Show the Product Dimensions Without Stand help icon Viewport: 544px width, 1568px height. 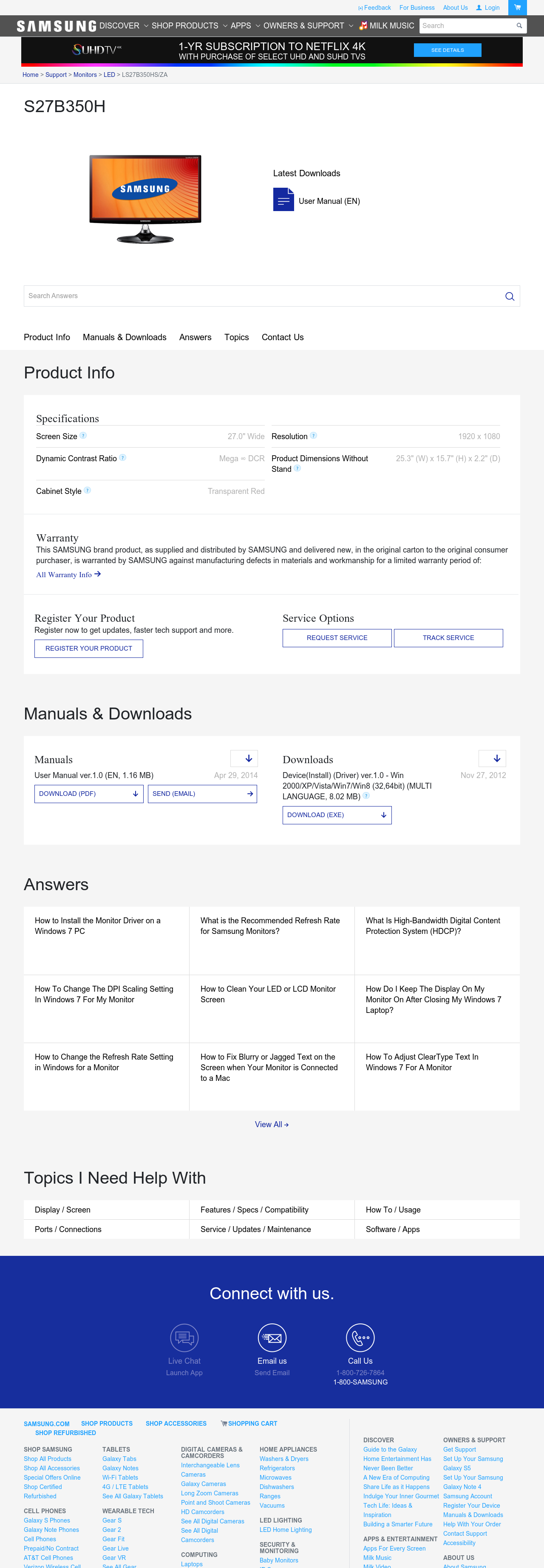(x=297, y=469)
